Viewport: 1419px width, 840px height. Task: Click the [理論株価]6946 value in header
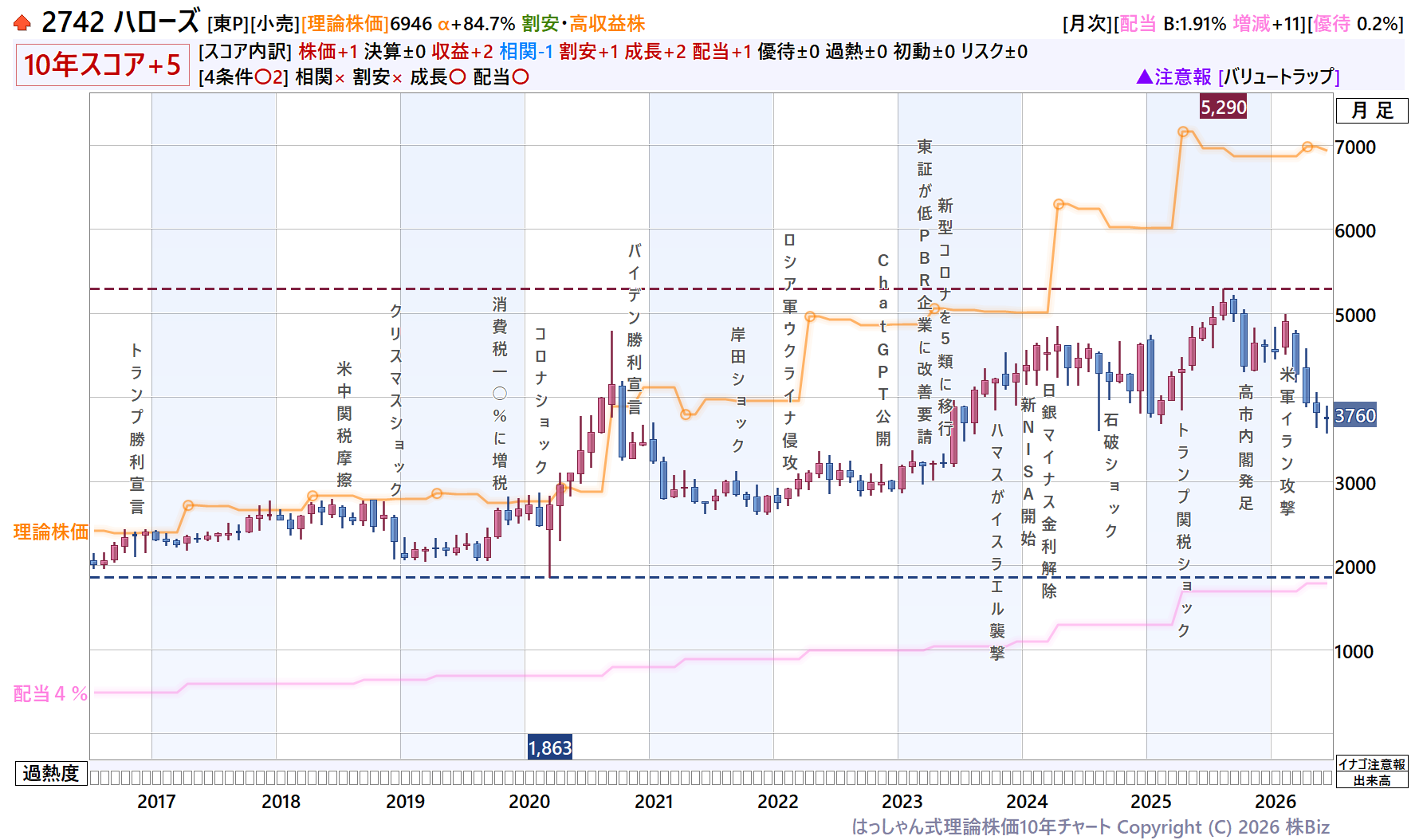pyautogui.click(x=367, y=24)
